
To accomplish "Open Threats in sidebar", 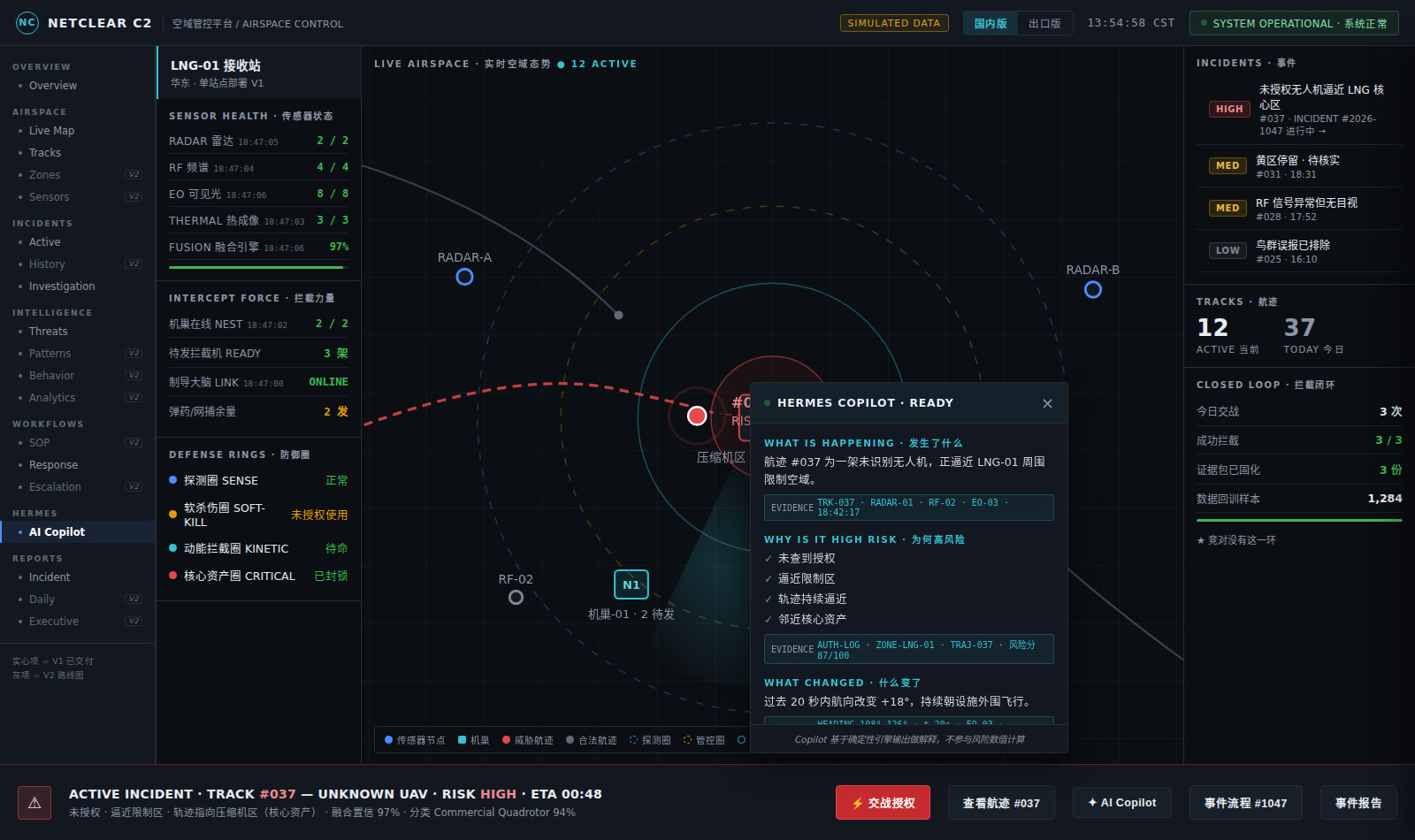I will [78, 332].
